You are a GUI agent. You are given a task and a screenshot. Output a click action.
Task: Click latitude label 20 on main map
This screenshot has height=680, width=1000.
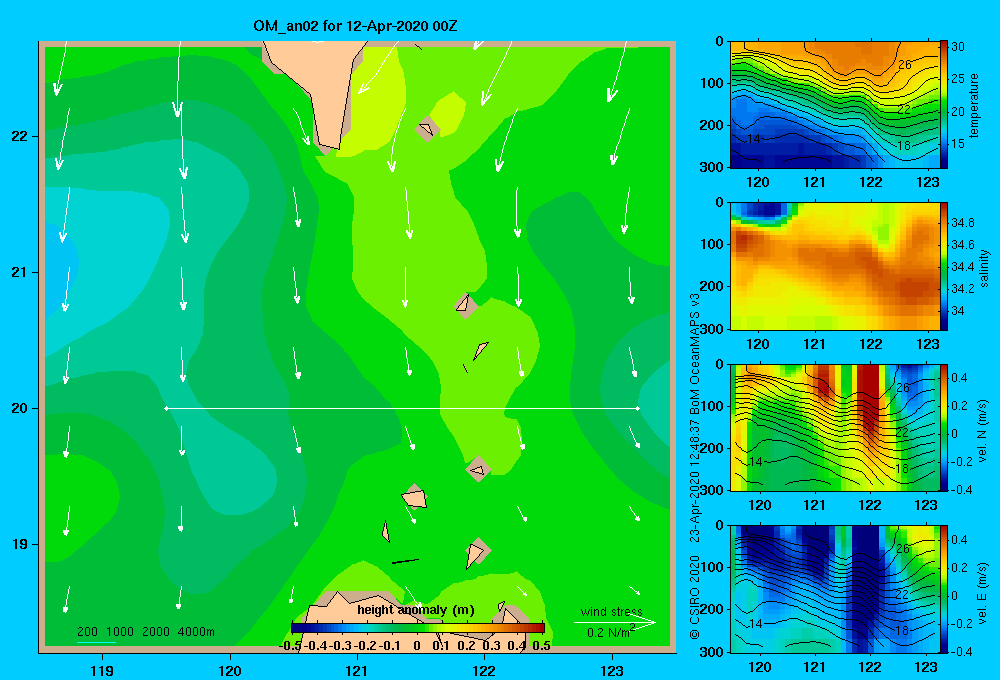pos(20,408)
